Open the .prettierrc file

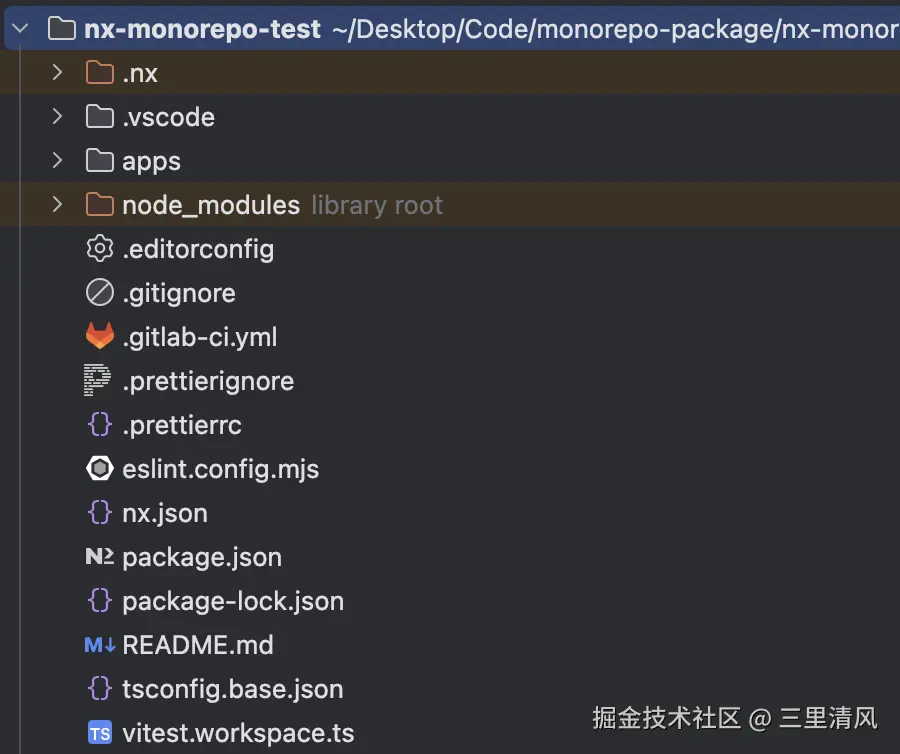pos(182,426)
